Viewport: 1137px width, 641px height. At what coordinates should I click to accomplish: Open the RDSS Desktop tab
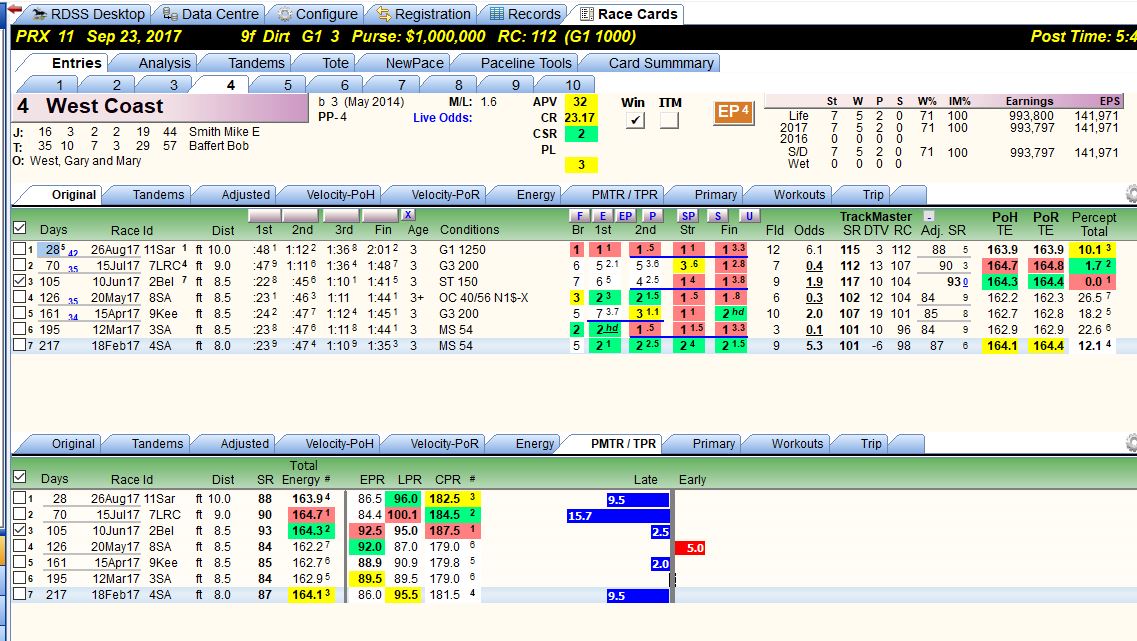88,14
